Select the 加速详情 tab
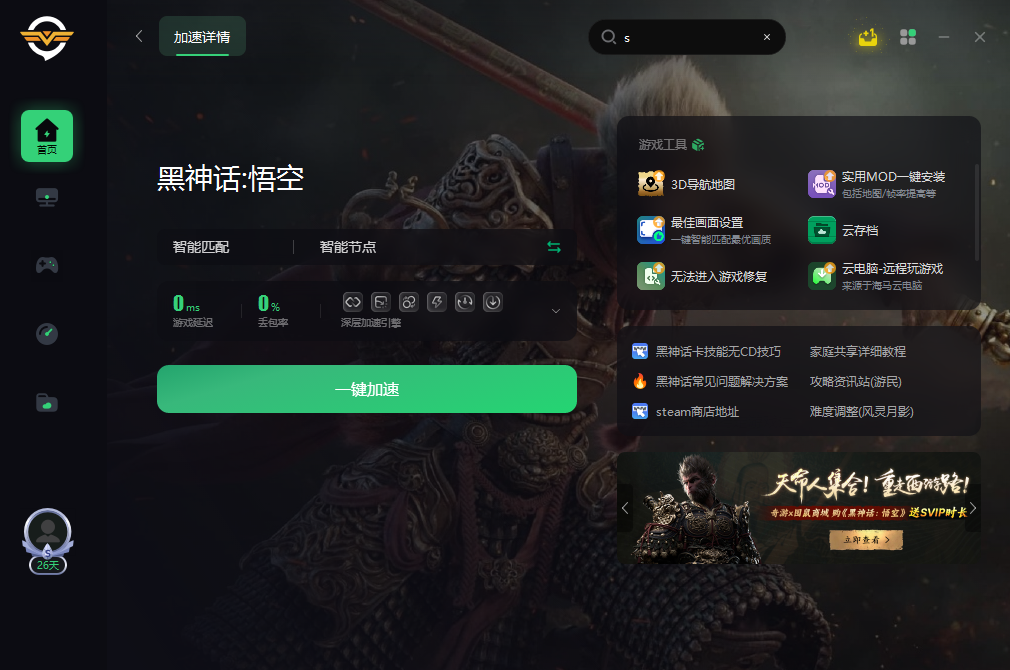The width and height of the screenshot is (1010, 670). pyautogui.click(x=202, y=37)
